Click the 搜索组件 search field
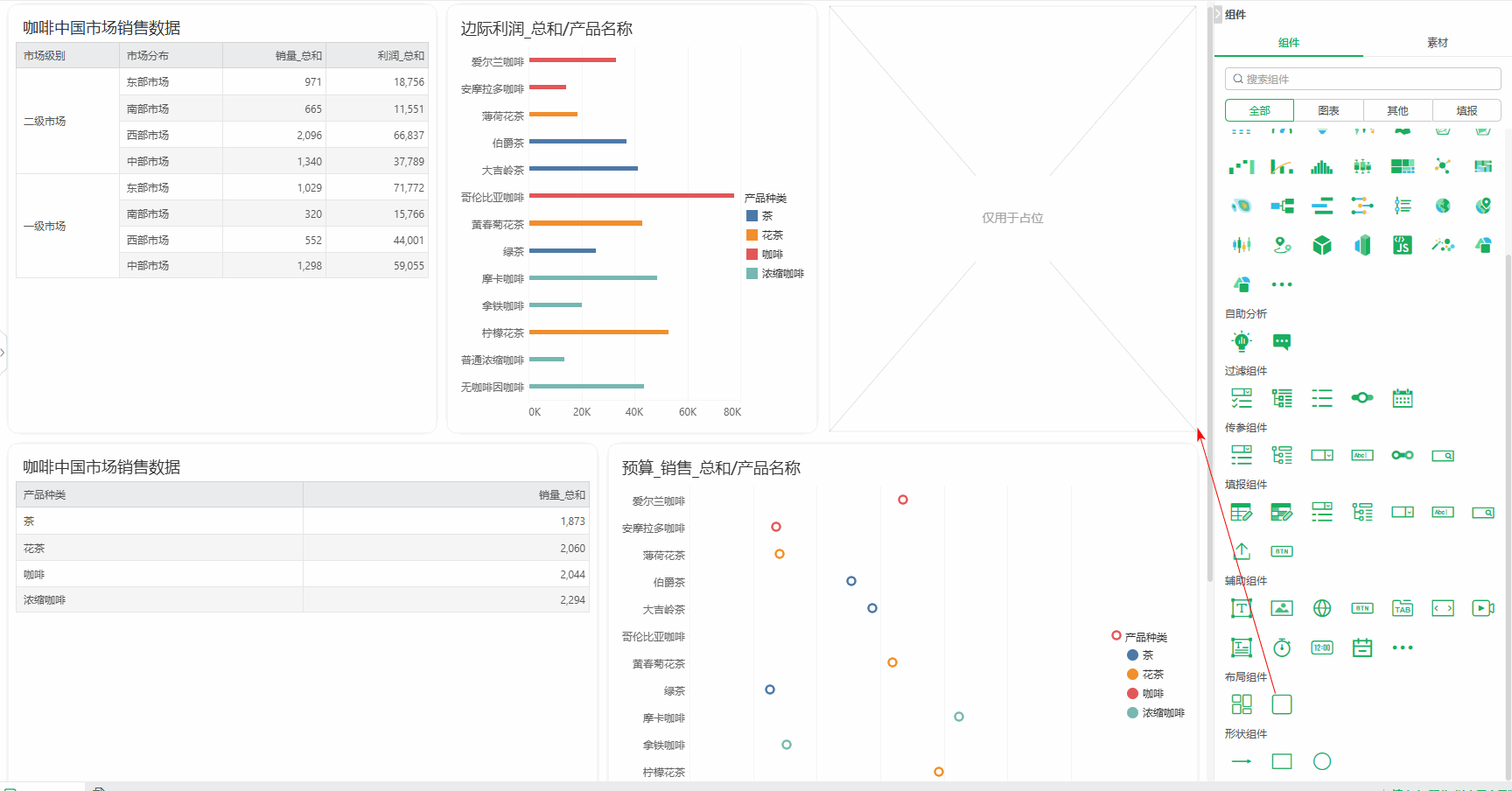Image resolution: width=1512 pixels, height=791 pixels. pyautogui.click(x=1363, y=79)
